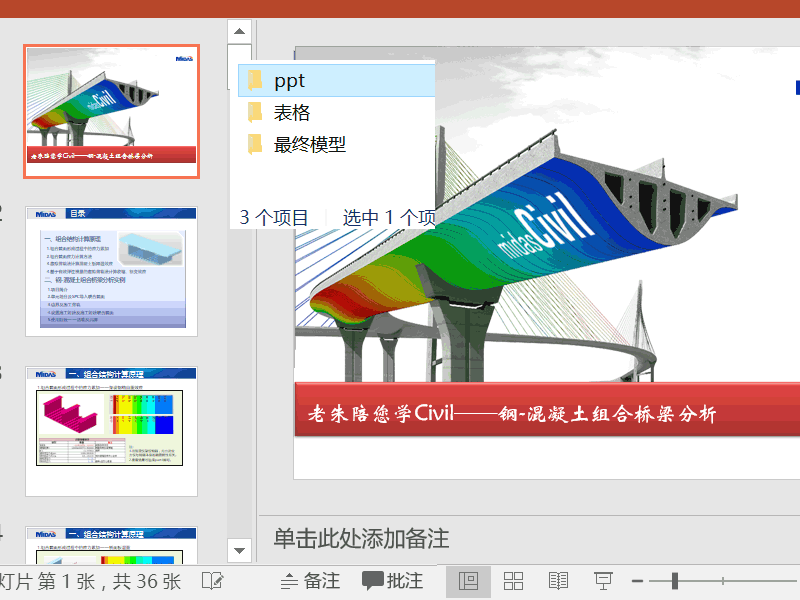
Task: Open the 批注 comments pane
Action: click(x=393, y=581)
